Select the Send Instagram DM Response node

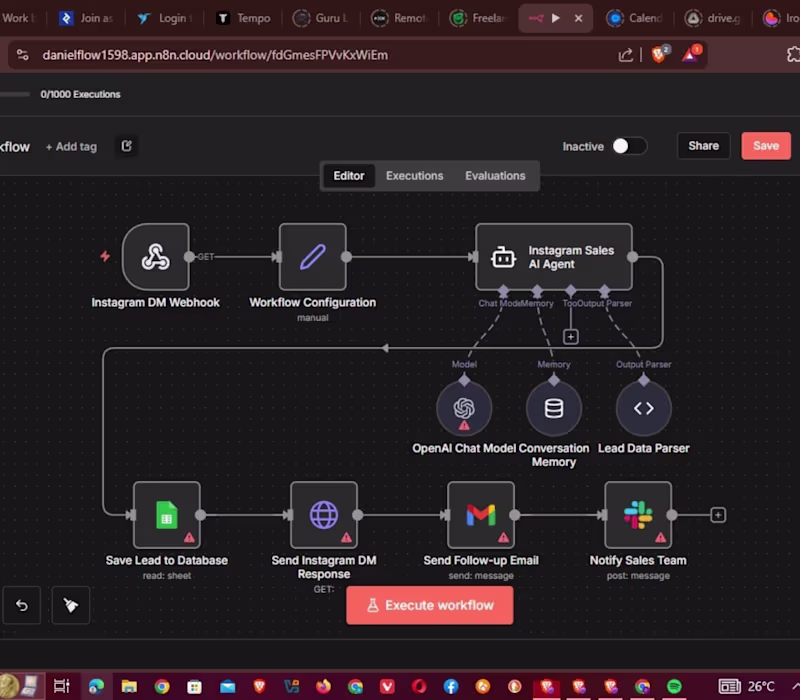(324, 515)
